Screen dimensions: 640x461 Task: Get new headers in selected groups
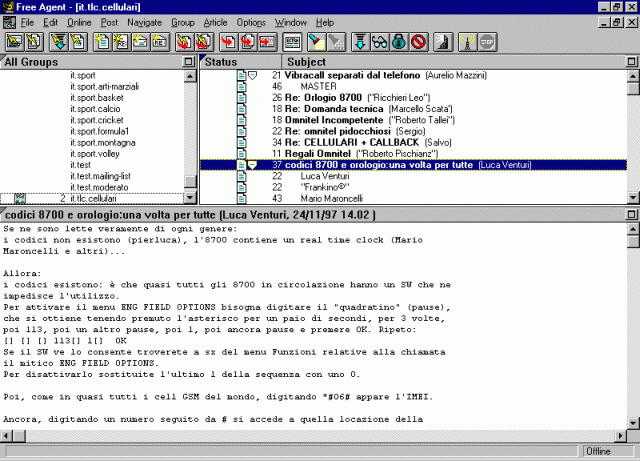tap(34, 42)
